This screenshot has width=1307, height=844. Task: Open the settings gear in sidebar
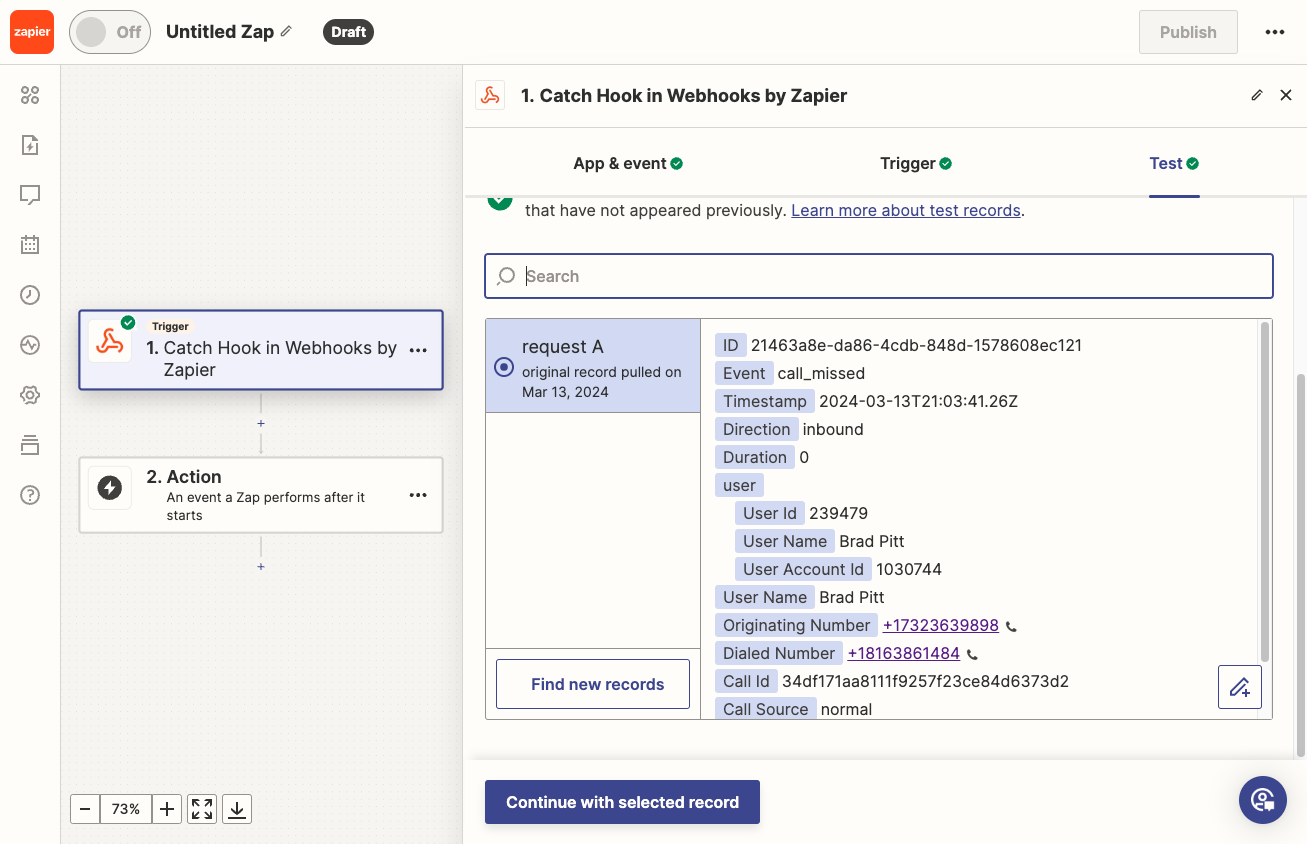coord(30,395)
